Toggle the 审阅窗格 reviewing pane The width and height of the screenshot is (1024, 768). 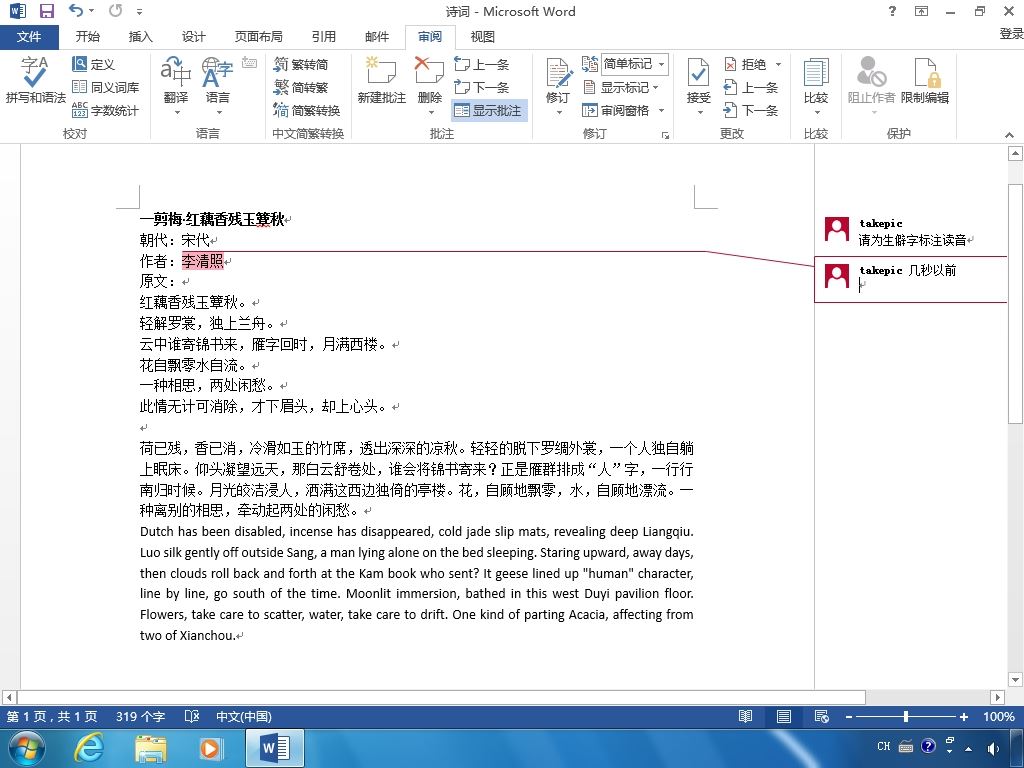617,110
